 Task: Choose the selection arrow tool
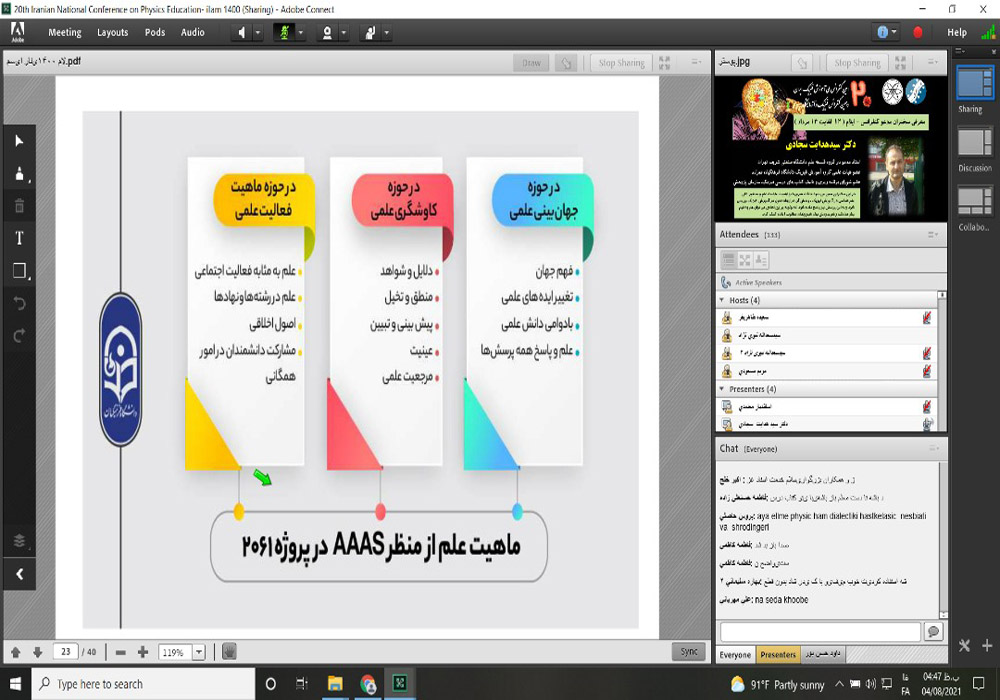coord(18,141)
